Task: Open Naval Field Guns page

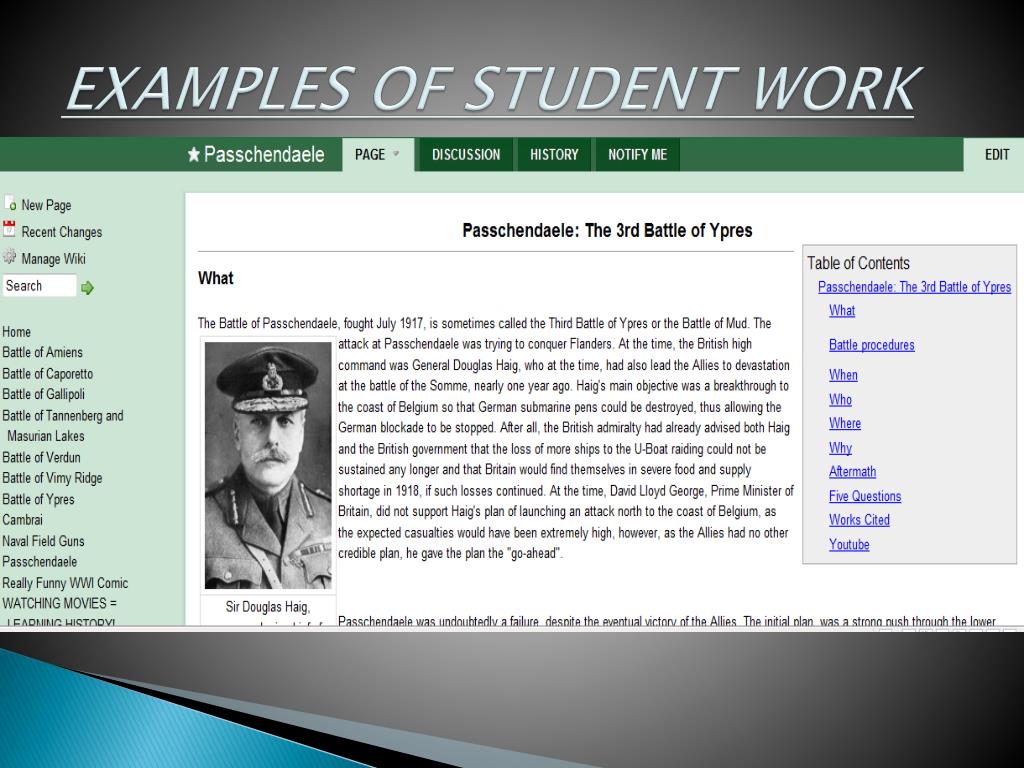Action: tap(43, 541)
